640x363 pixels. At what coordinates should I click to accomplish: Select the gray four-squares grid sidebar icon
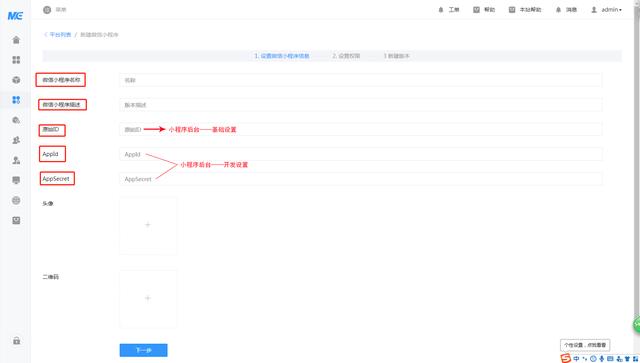(16, 60)
